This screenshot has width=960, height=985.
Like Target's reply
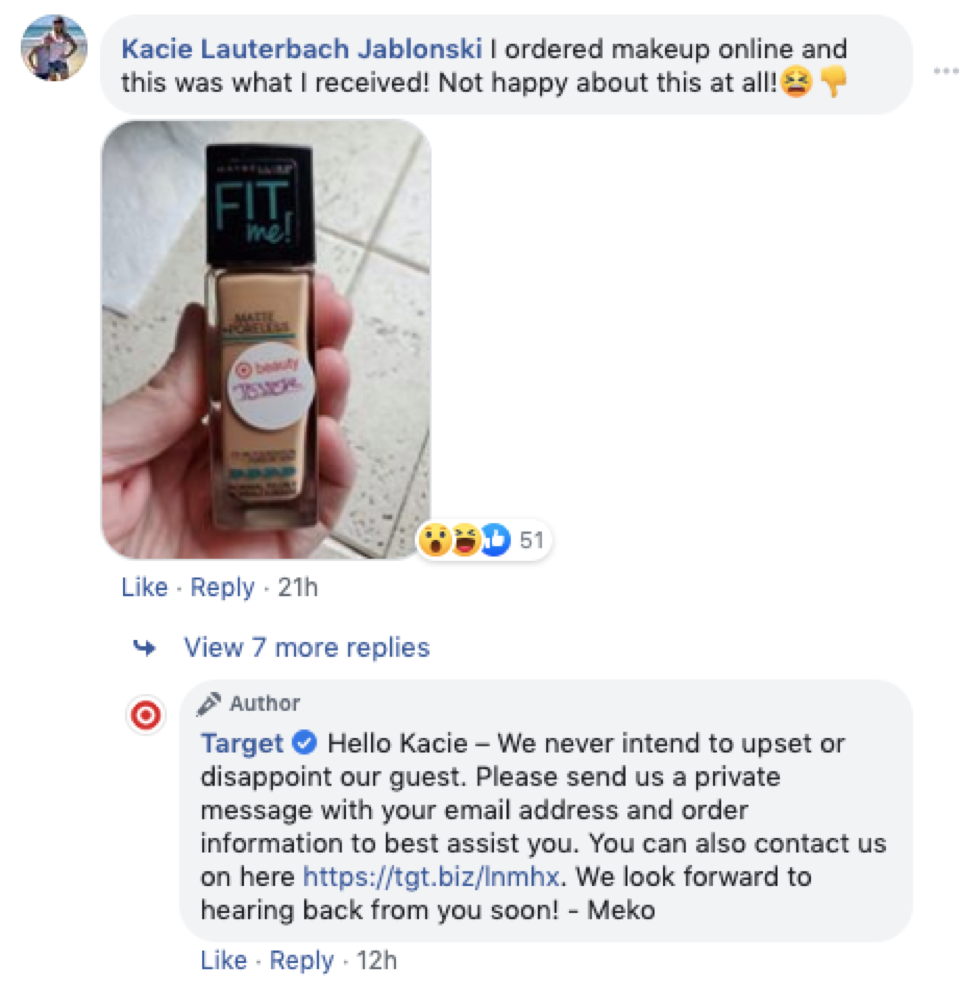click(224, 960)
